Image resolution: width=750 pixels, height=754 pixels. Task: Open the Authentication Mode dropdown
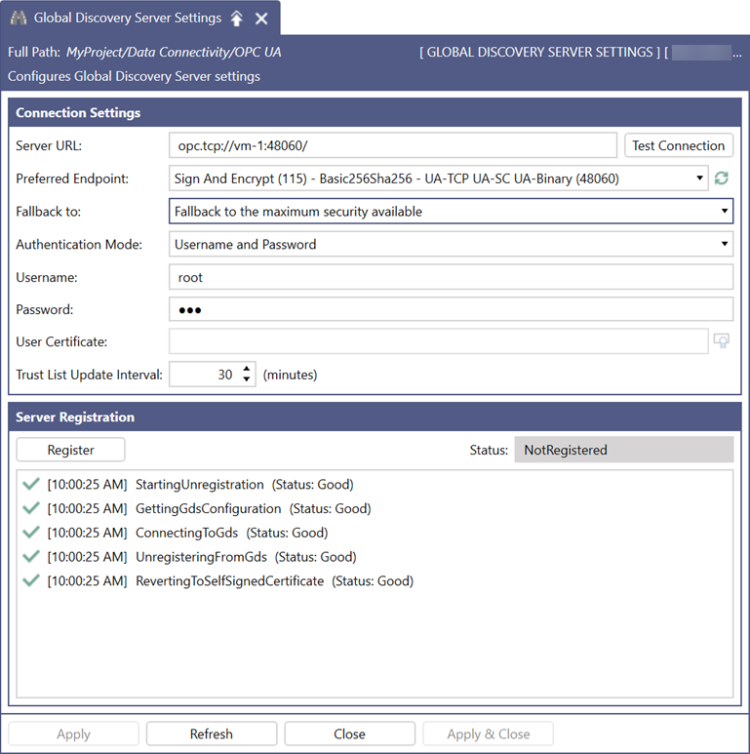click(724, 244)
